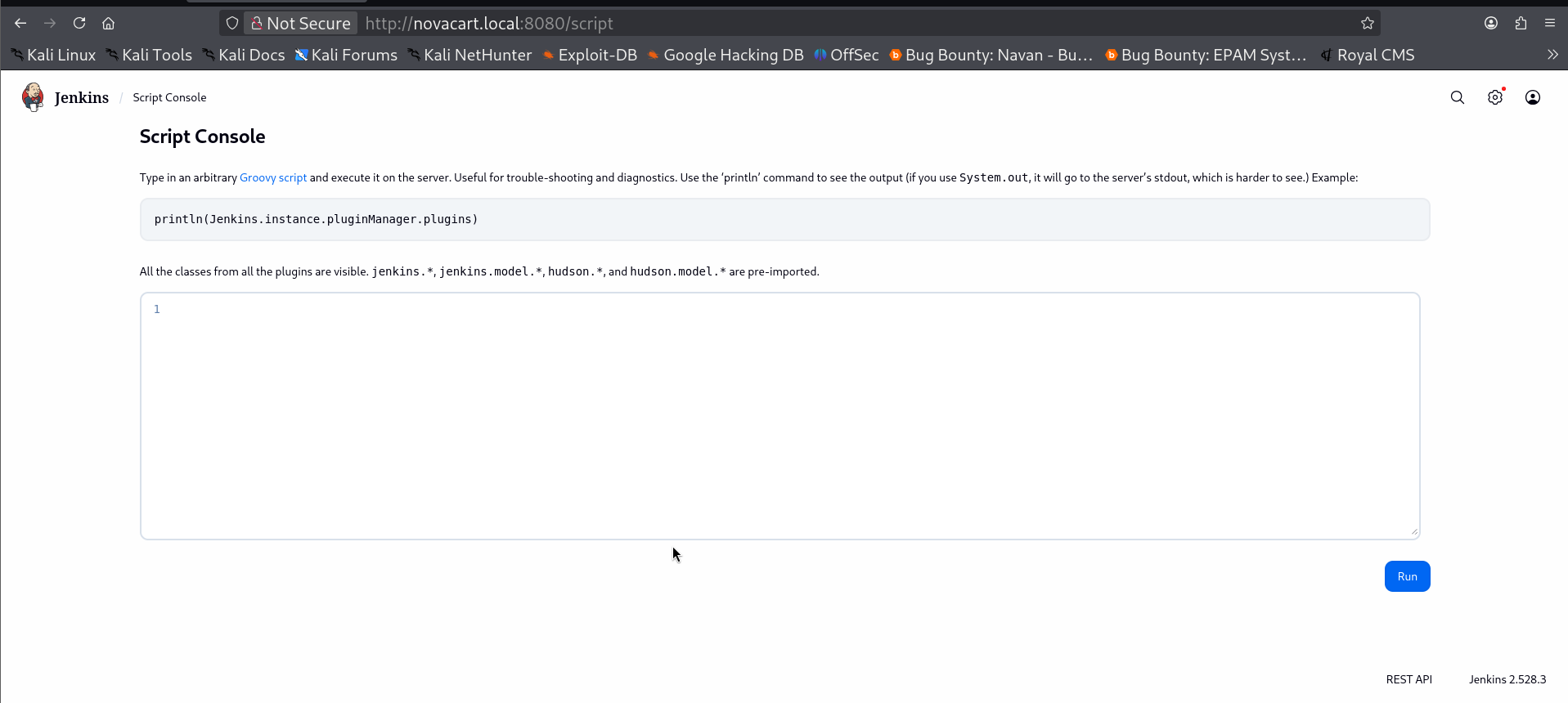Open Manage Jenkins gear icon
The width and height of the screenshot is (1568, 703).
point(1495,97)
